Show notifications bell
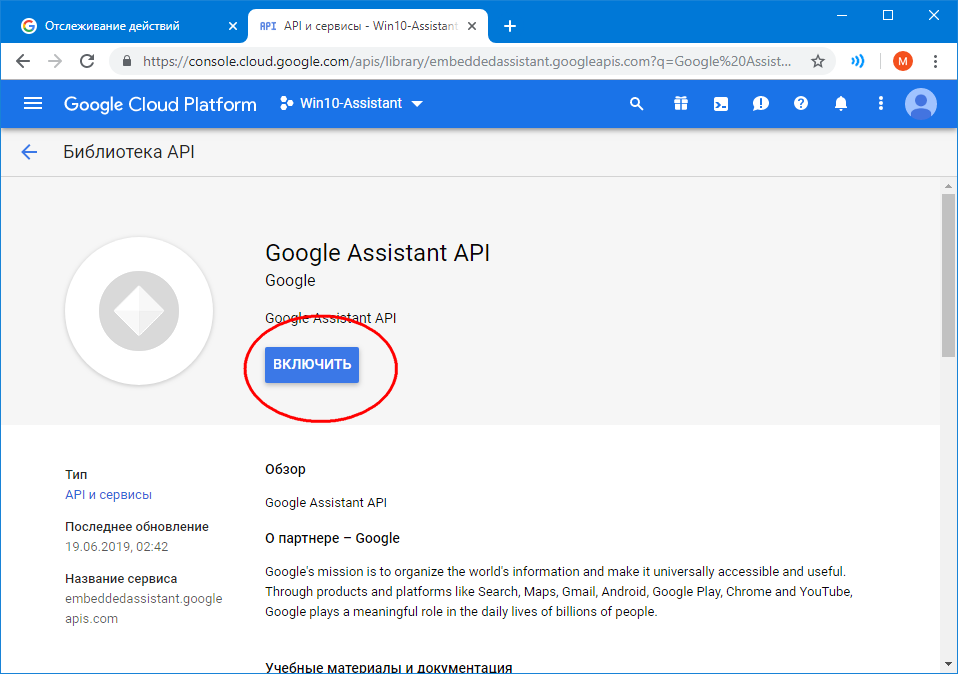 coord(841,104)
